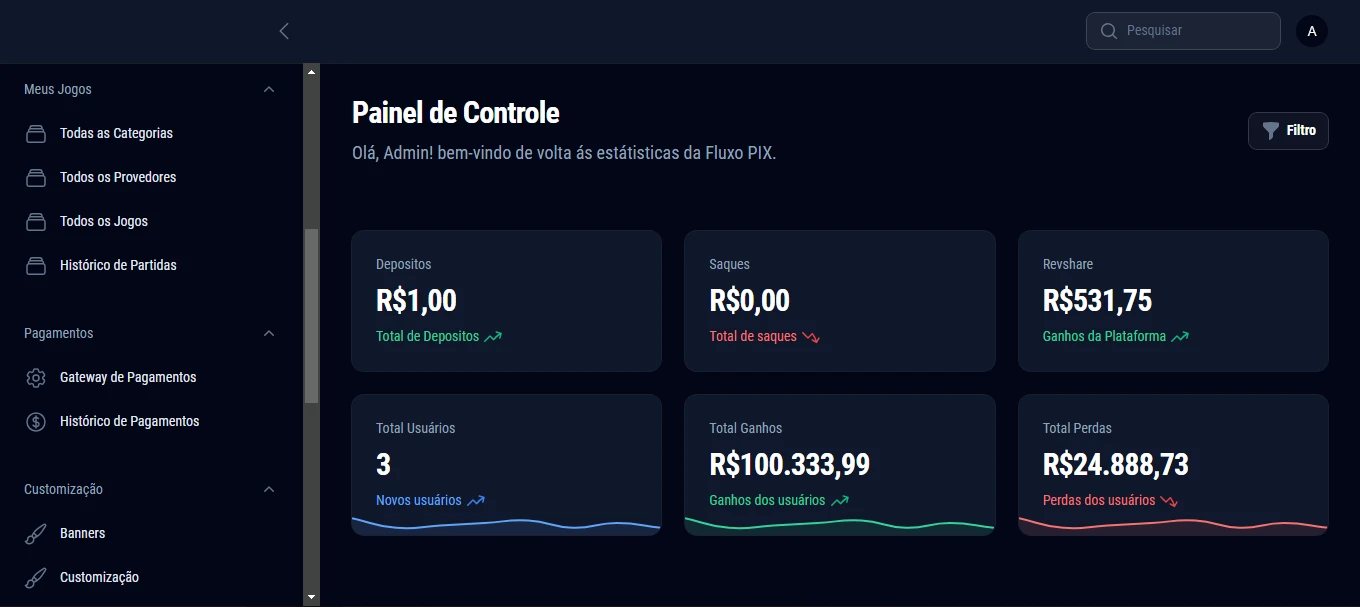Open the Gateway de Pagamentos menu item
This screenshot has width=1360, height=607.
pos(128,377)
